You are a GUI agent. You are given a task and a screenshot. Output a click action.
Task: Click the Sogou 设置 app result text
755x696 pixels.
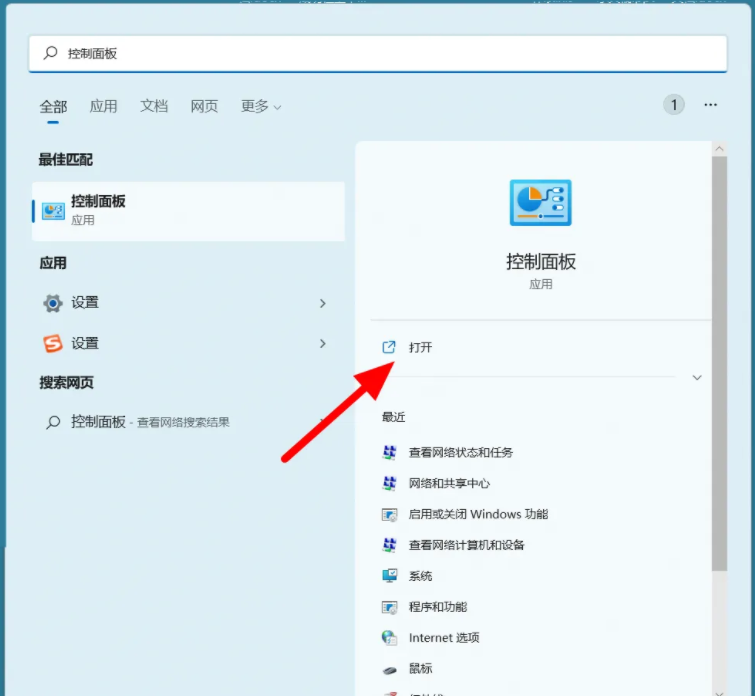point(85,343)
